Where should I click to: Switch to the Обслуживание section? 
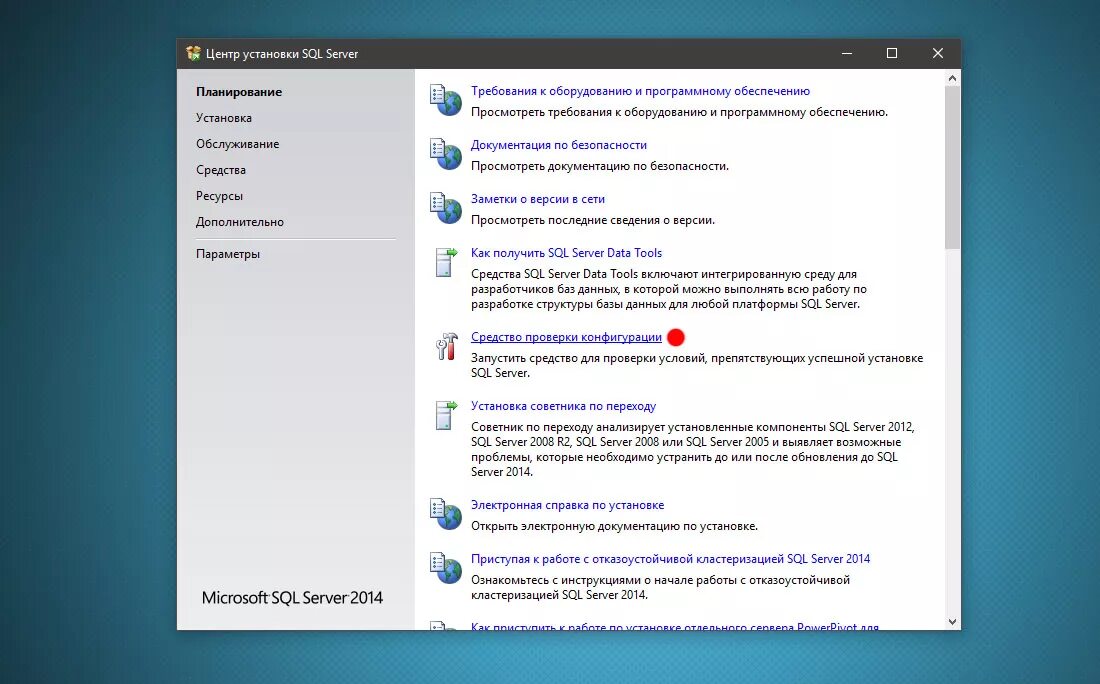[x=237, y=144]
